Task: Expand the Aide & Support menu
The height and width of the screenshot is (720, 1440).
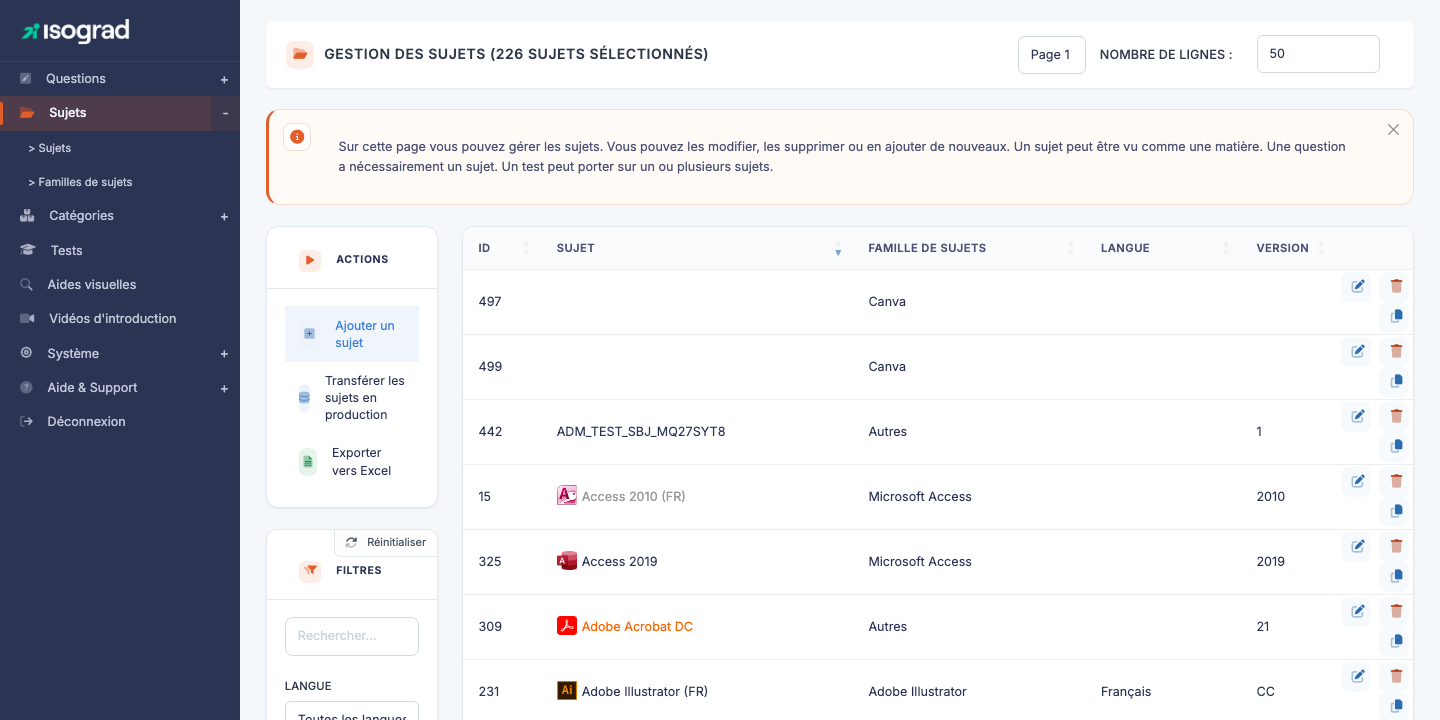Action: 224,388
